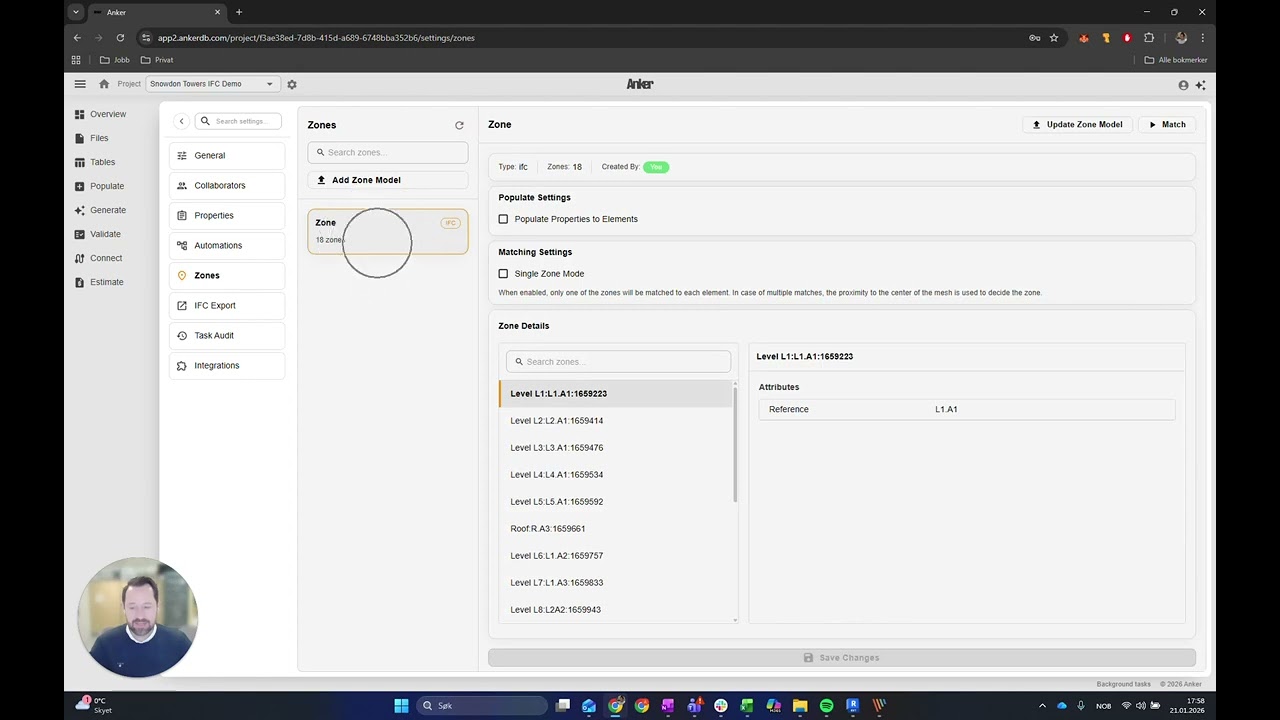The width and height of the screenshot is (1280, 720).
Task: Enable Single Zone Mode checkbox
Action: point(503,274)
